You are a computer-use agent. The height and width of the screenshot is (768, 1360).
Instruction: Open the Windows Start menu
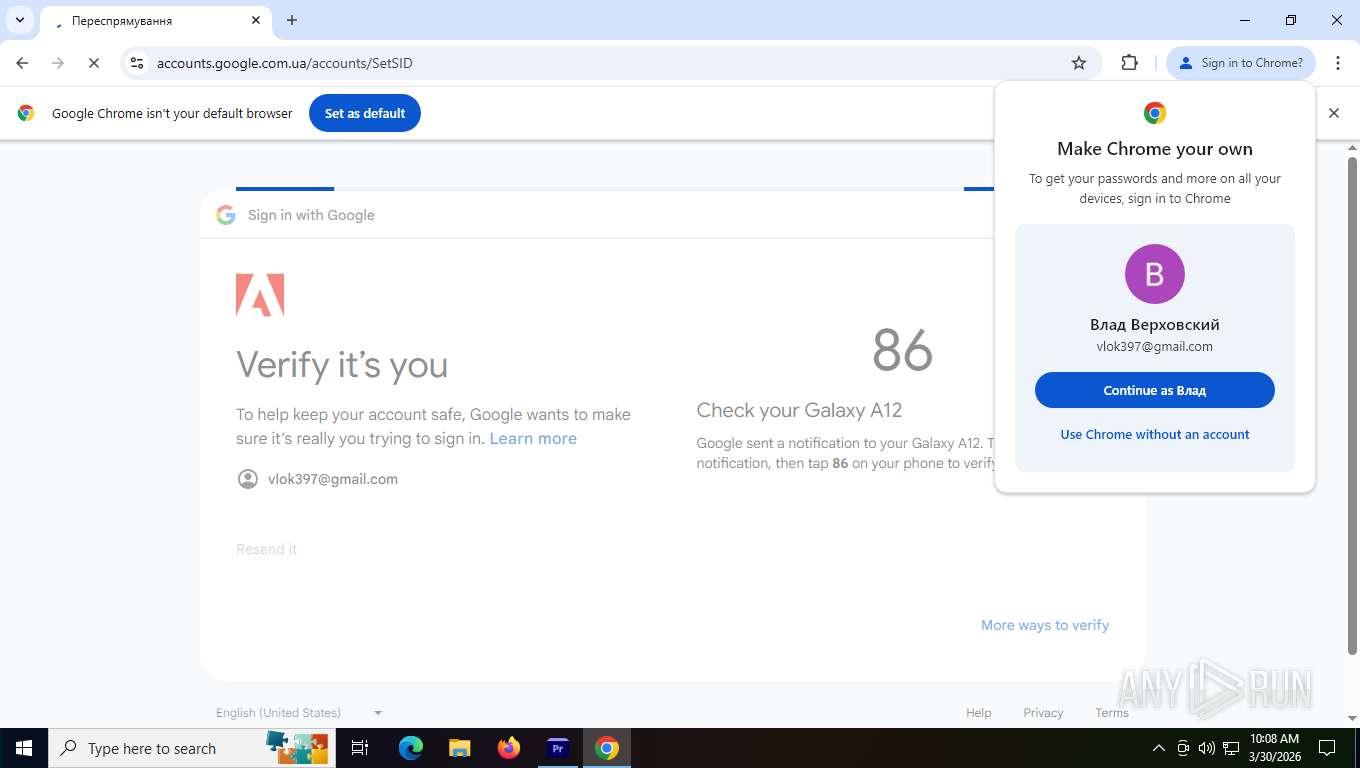point(24,748)
